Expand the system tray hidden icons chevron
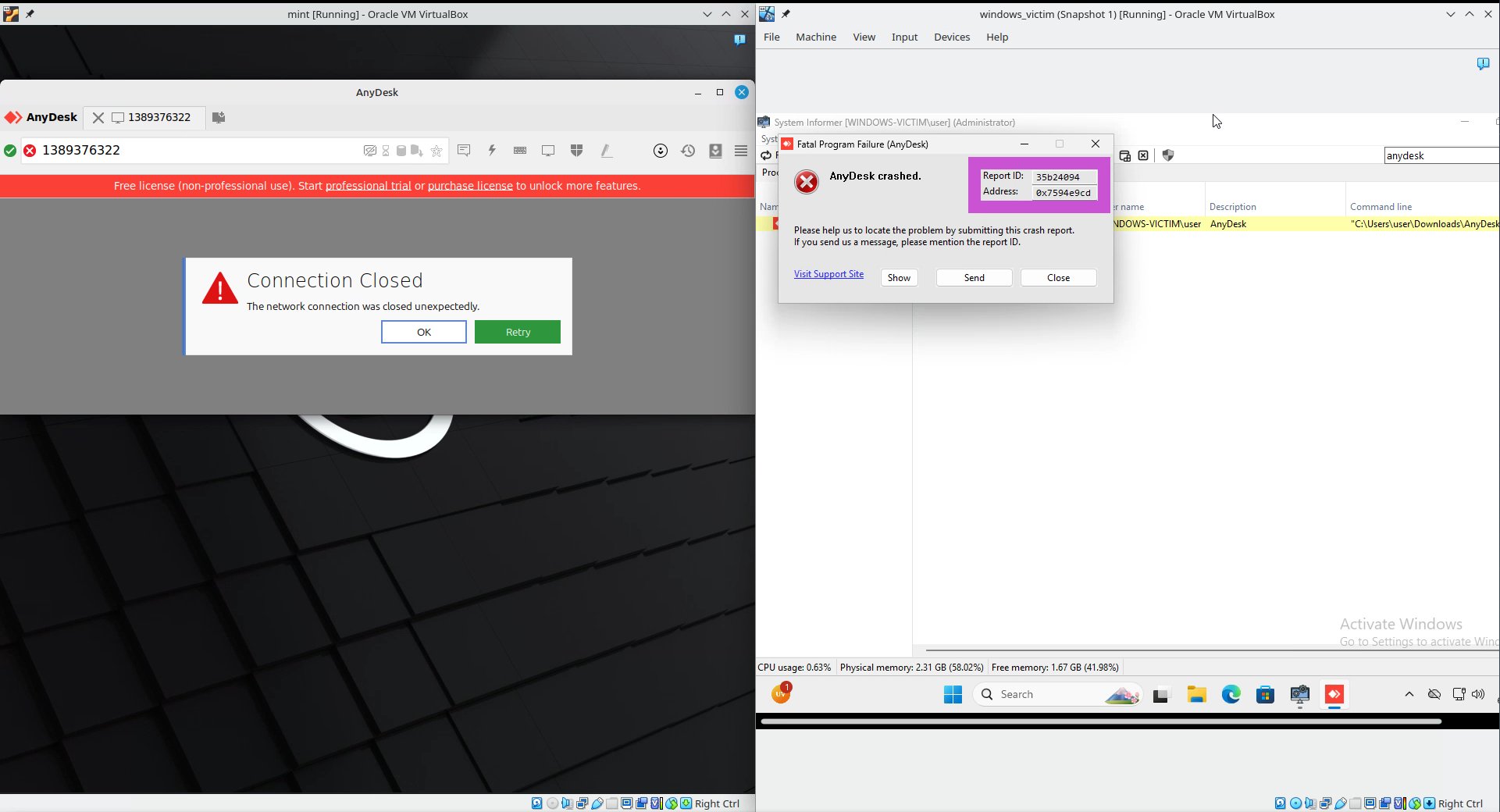 pos(1409,694)
